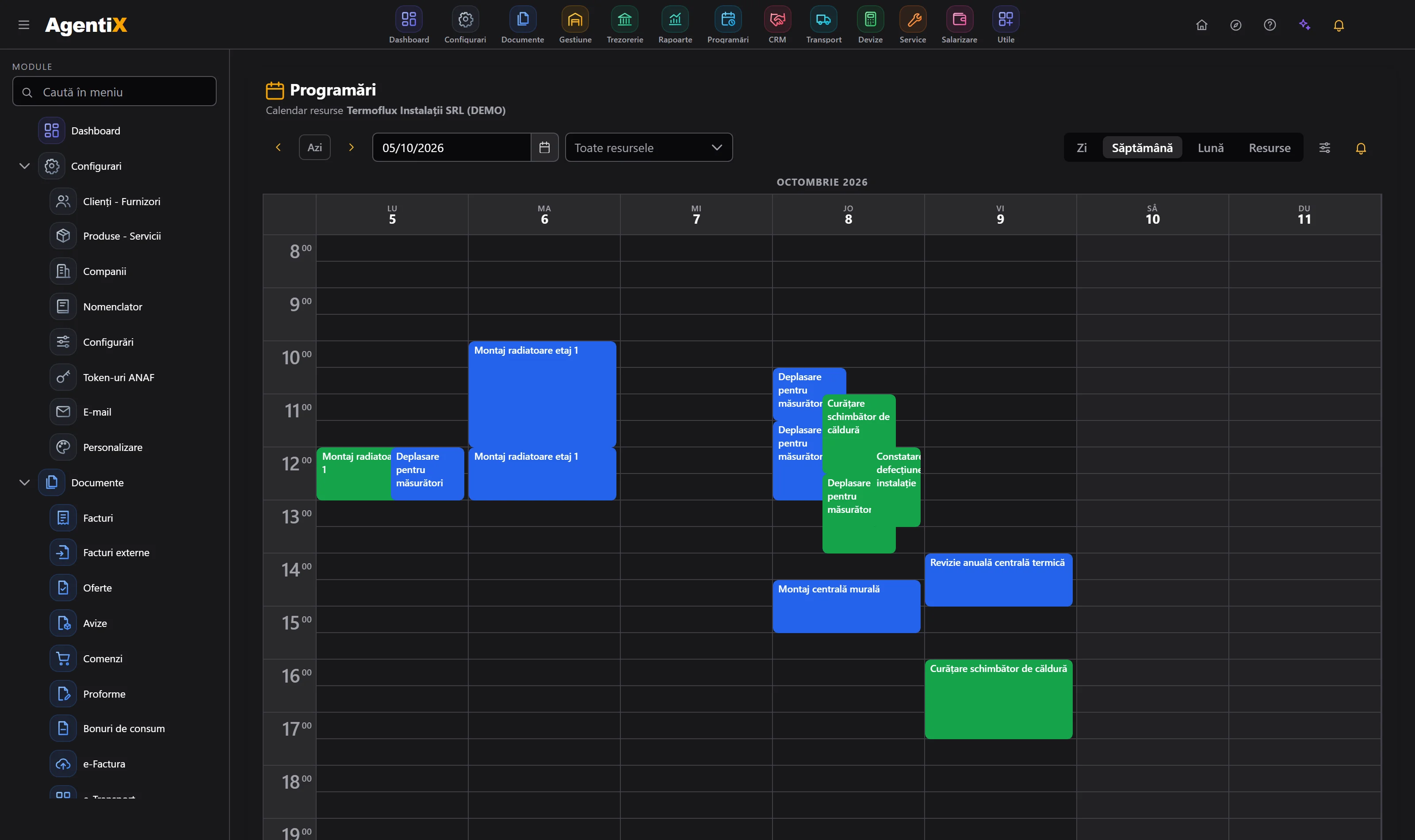The image size is (1415, 840).
Task: Open Facturi in sidebar
Action: (81, 517)
